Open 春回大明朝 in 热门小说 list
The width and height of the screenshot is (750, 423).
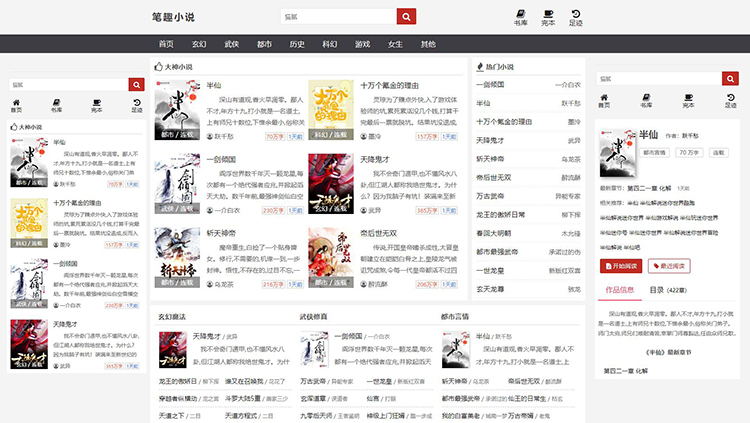494,234
